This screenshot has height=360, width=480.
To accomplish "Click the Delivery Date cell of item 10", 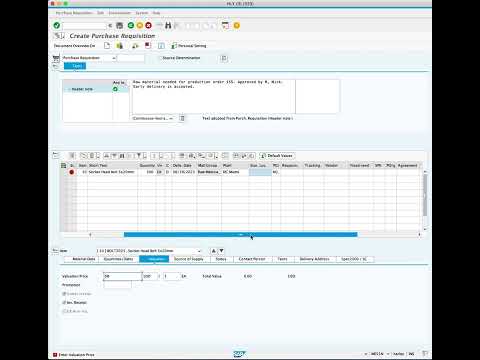I will [x=184, y=172].
